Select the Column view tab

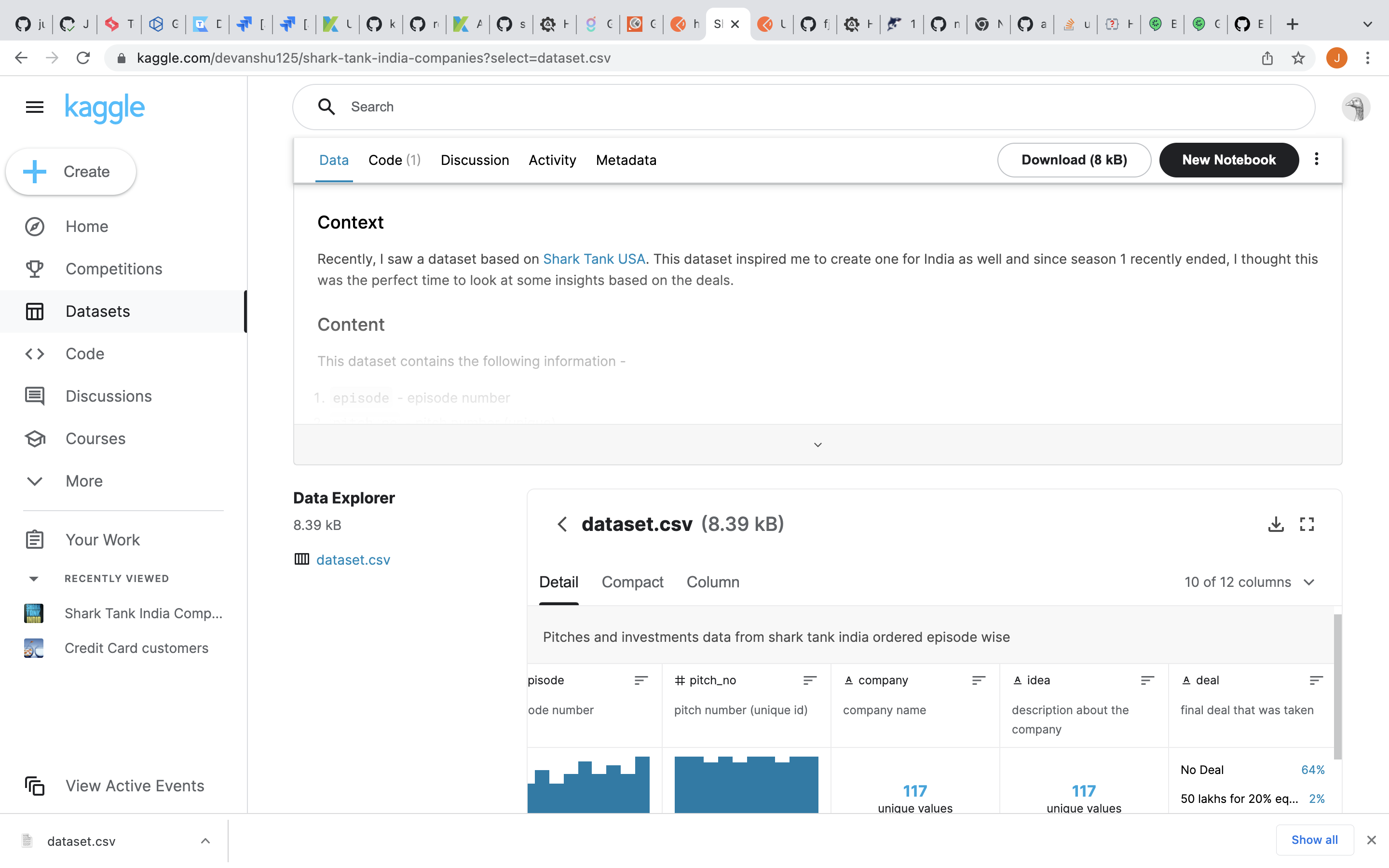[x=713, y=582]
